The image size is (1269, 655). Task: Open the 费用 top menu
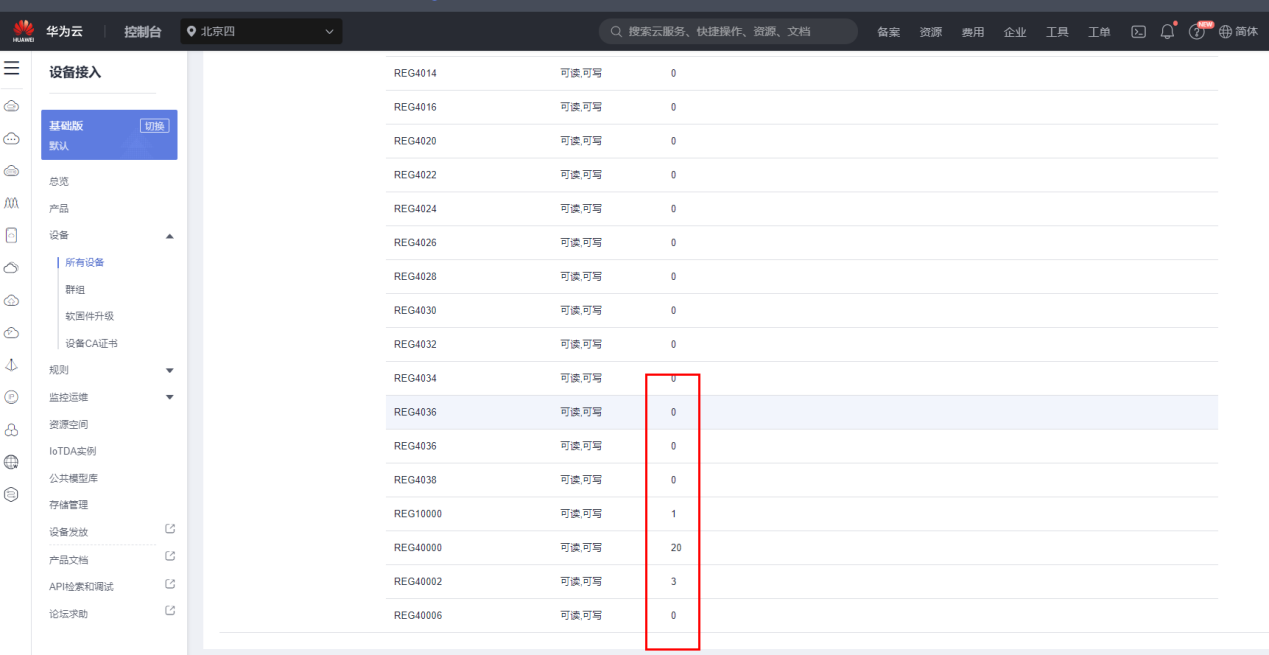973,32
